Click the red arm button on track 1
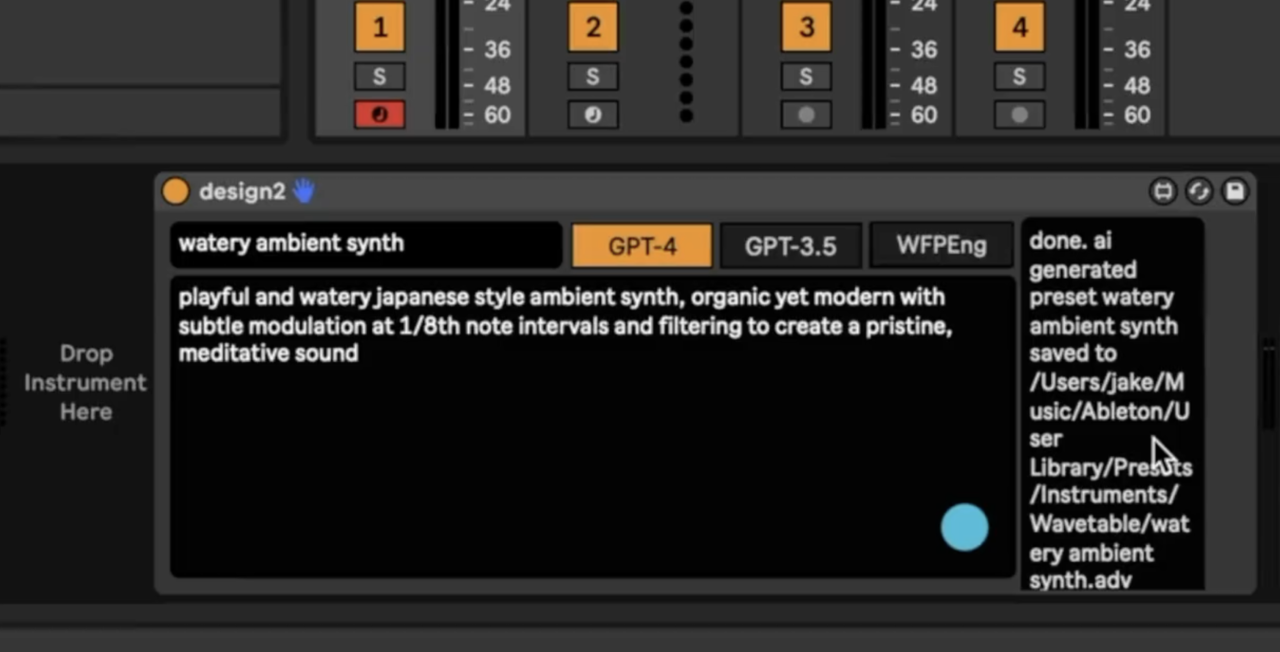The width and height of the screenshot is (1280, 652). [x=379, y=114]
